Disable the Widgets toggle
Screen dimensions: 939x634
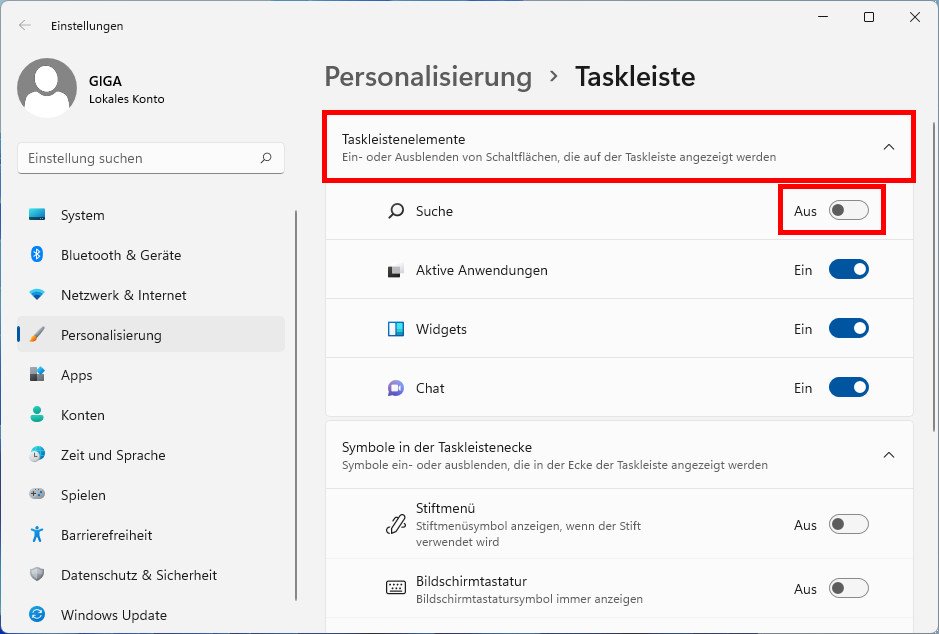tap(849, 328)
